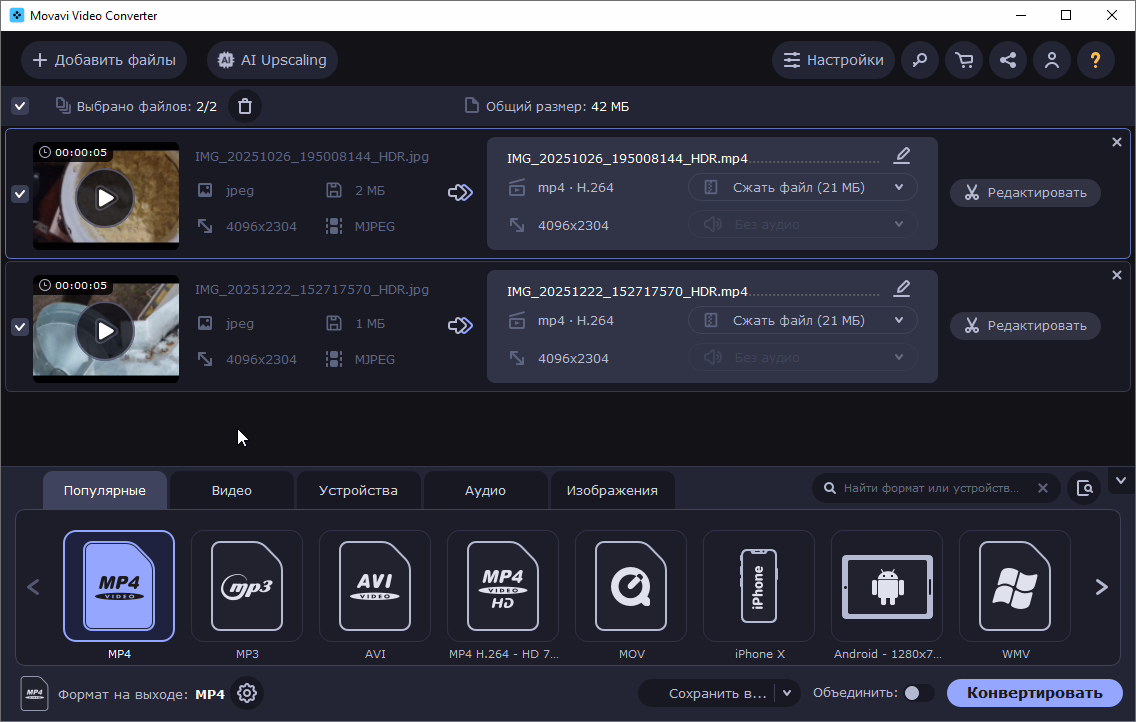Click the detect device icon beside search
This screenshot has height=722, width=1136.
tap(1085, 488)
